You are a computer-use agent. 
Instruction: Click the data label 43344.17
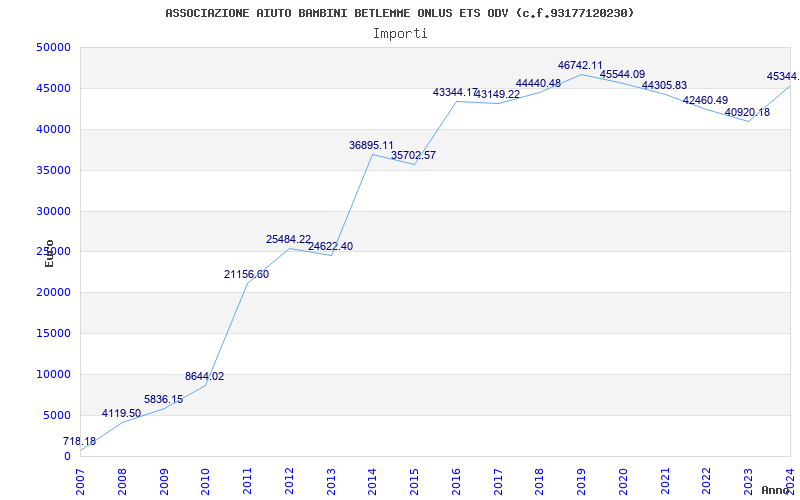click(x=455, y=92)
